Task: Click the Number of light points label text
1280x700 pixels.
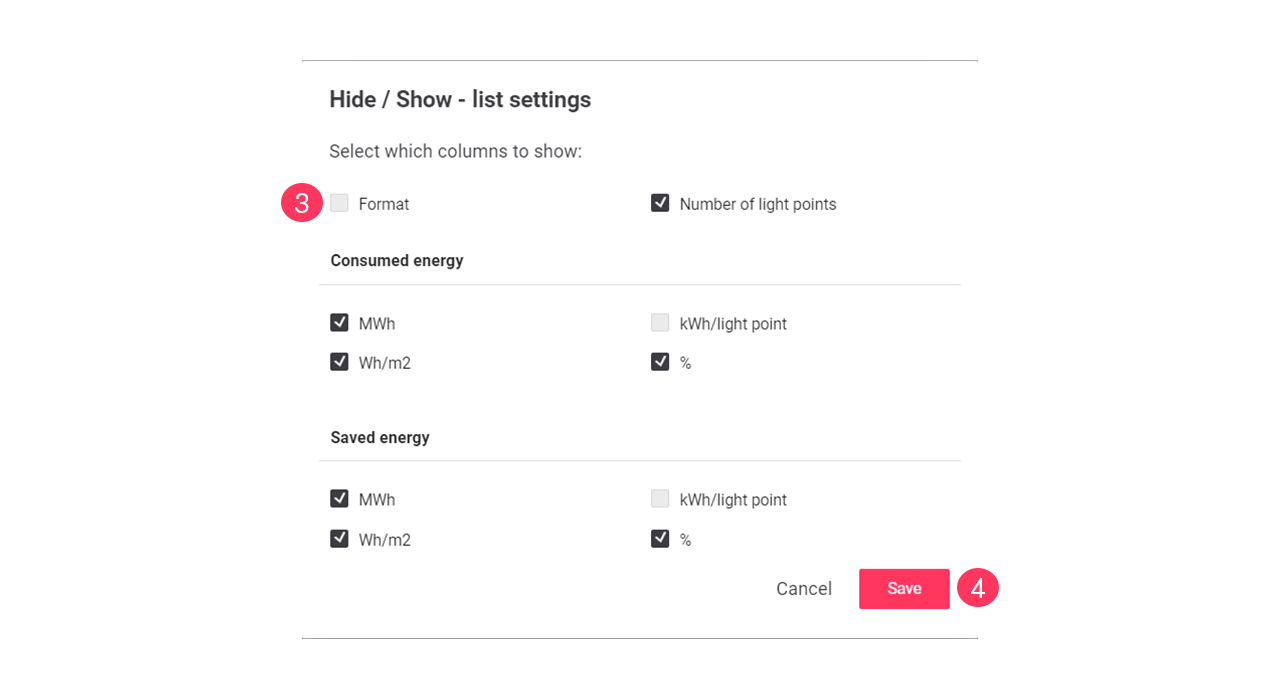Action: click(757, 203)
